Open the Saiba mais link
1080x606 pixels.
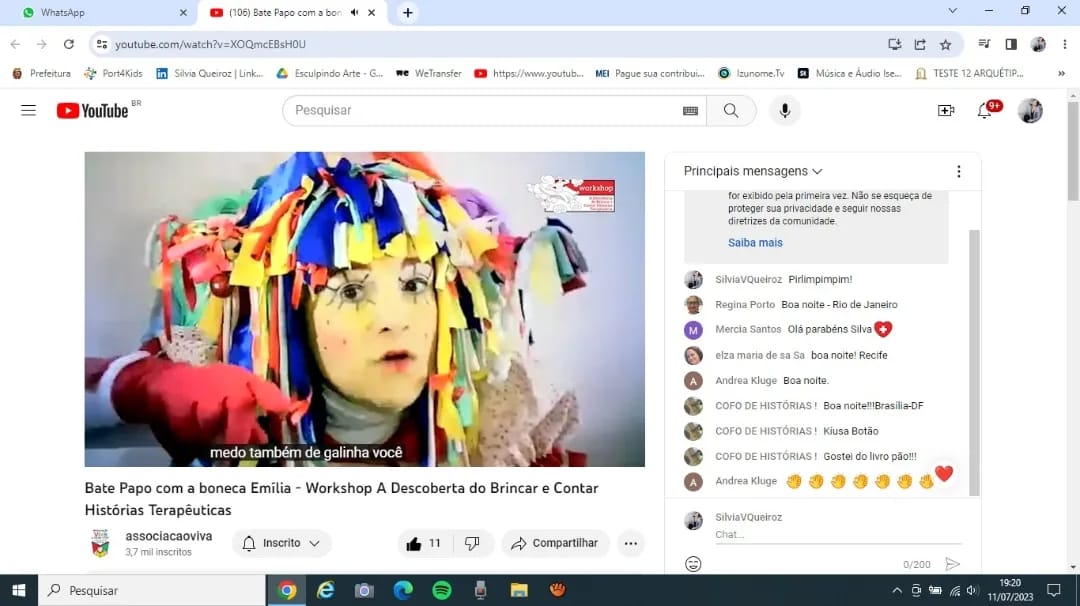[755, 243]
